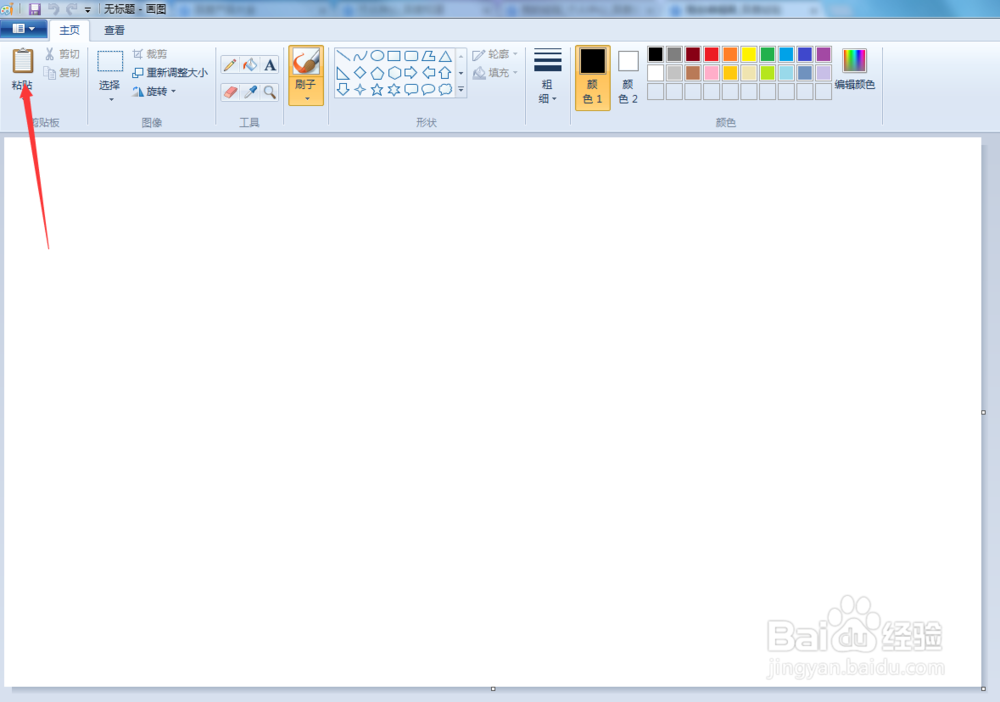Pick the Right arrow shape

[411, 73]
